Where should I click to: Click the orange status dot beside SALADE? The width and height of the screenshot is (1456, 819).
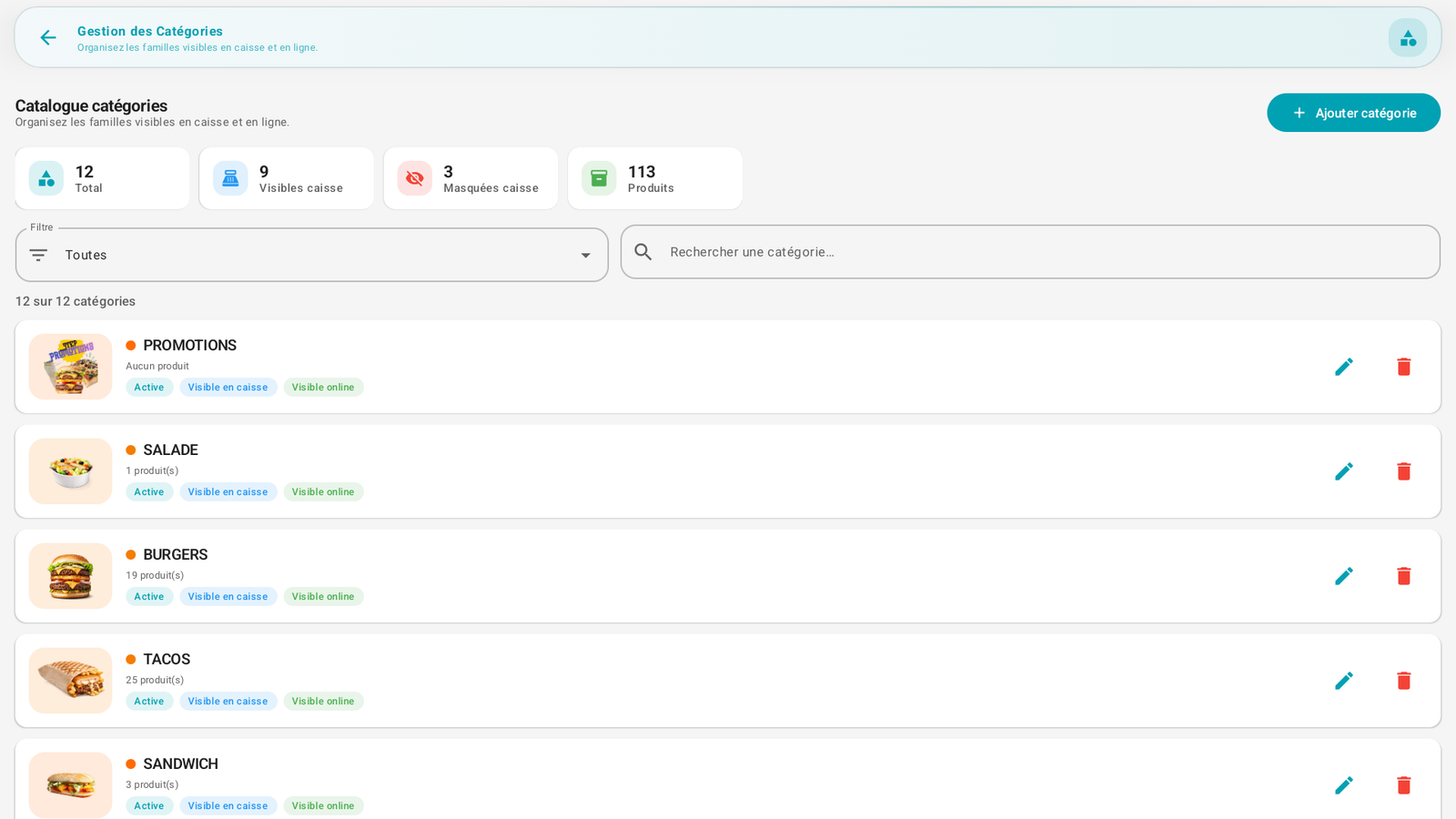(131, 450)
